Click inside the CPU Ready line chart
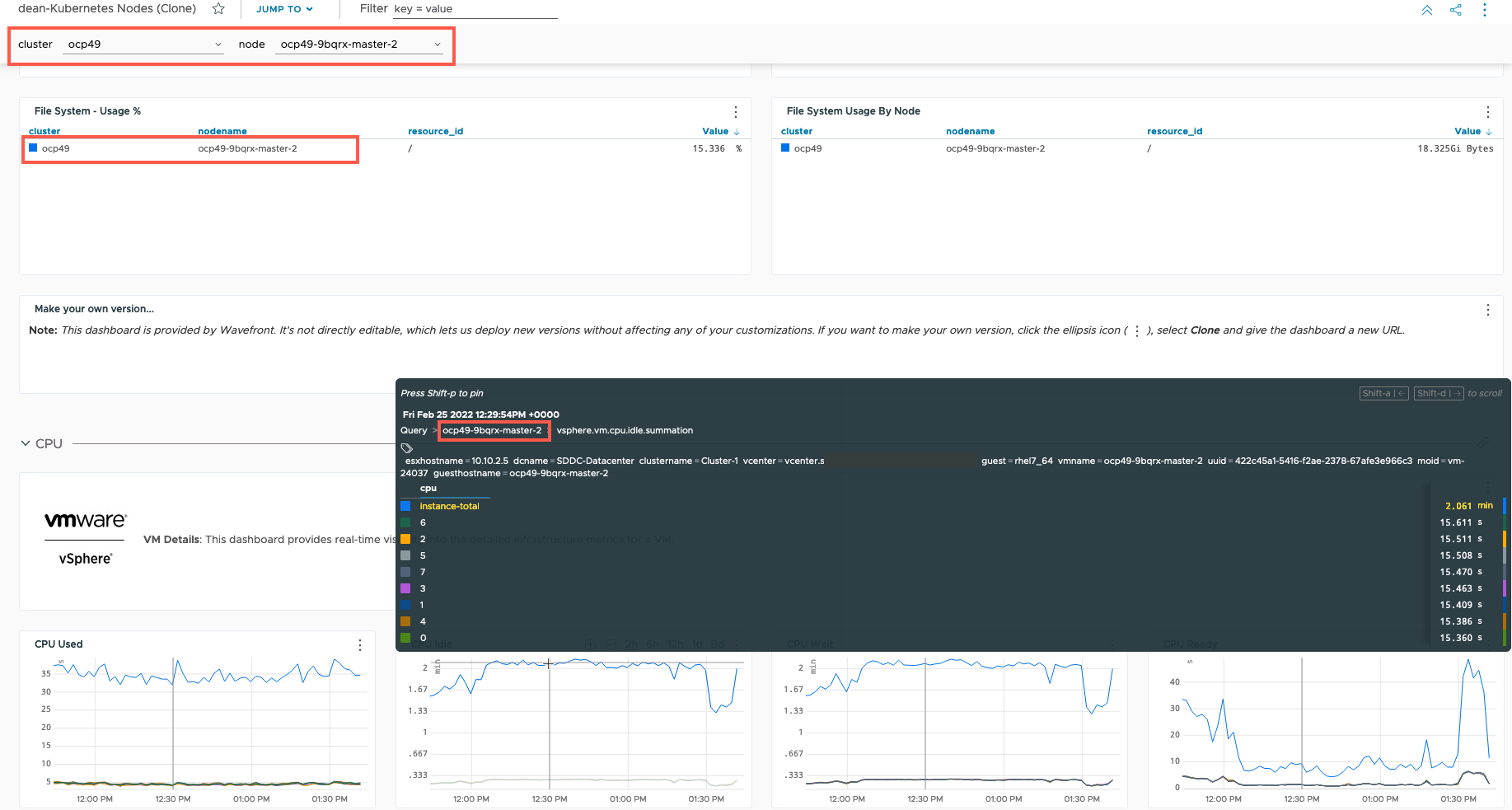 (1339, 725)
